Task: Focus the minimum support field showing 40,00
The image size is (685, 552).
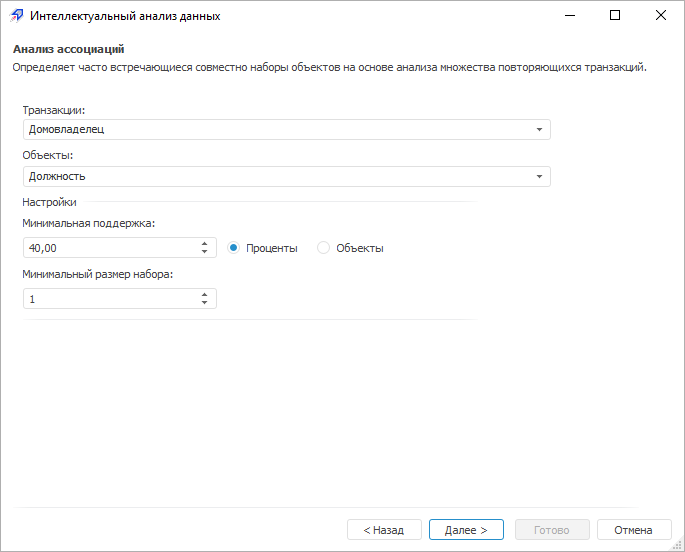Action: coord(110,248)
